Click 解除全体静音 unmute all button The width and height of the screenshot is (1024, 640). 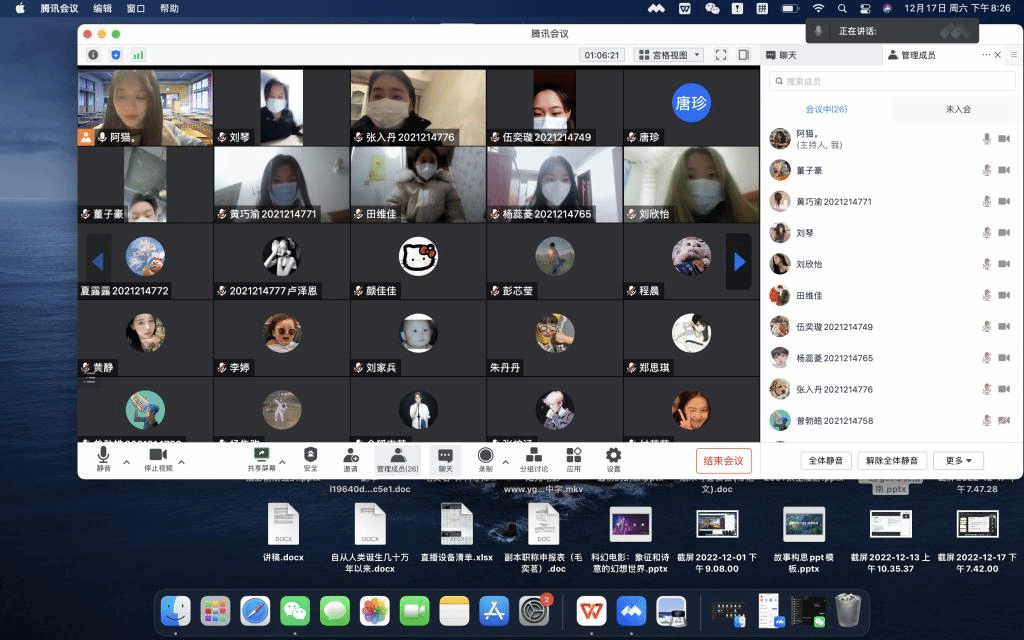coord(892,460)
